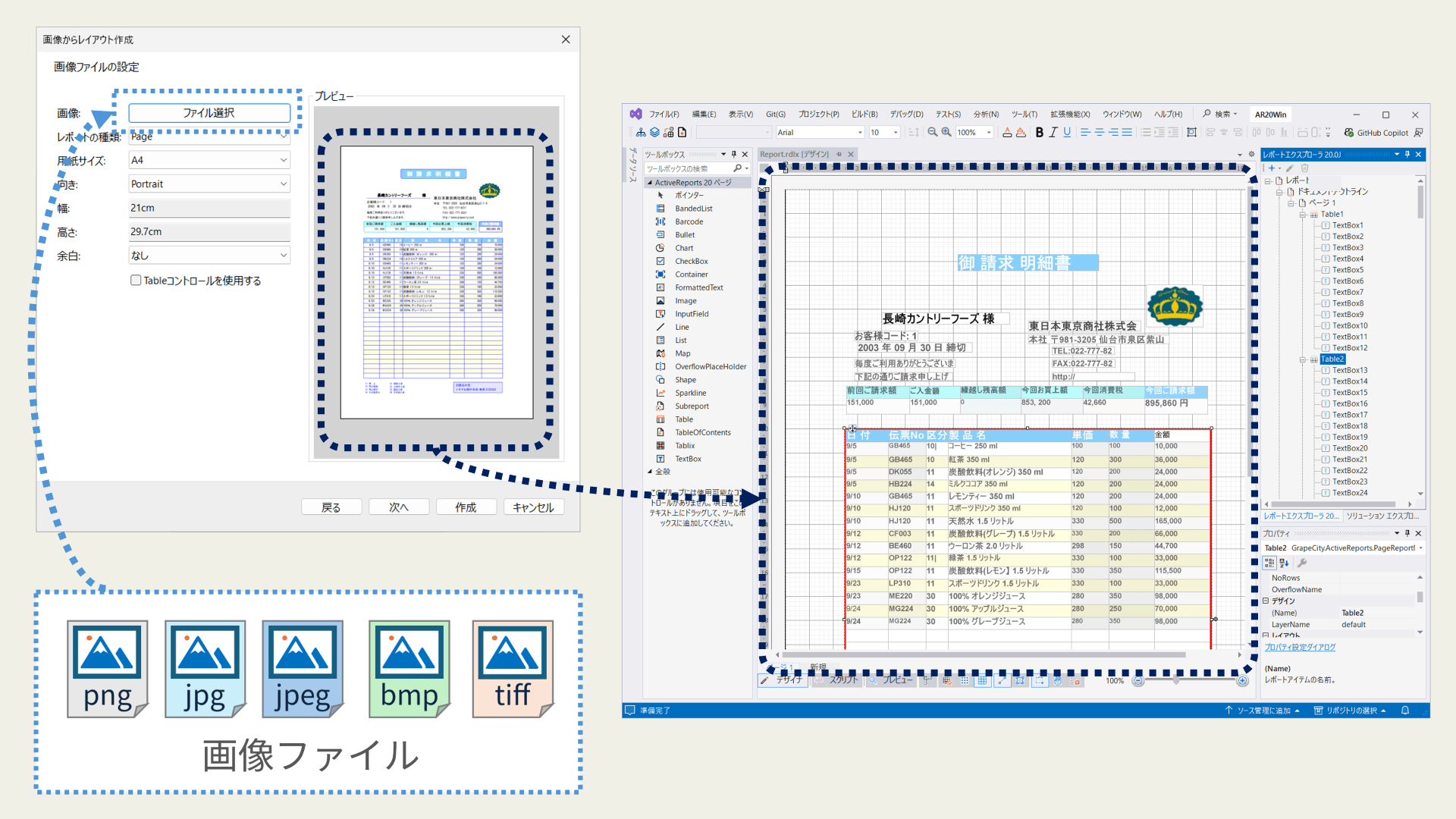Open the ファイル(F) menu

point(664,115)
